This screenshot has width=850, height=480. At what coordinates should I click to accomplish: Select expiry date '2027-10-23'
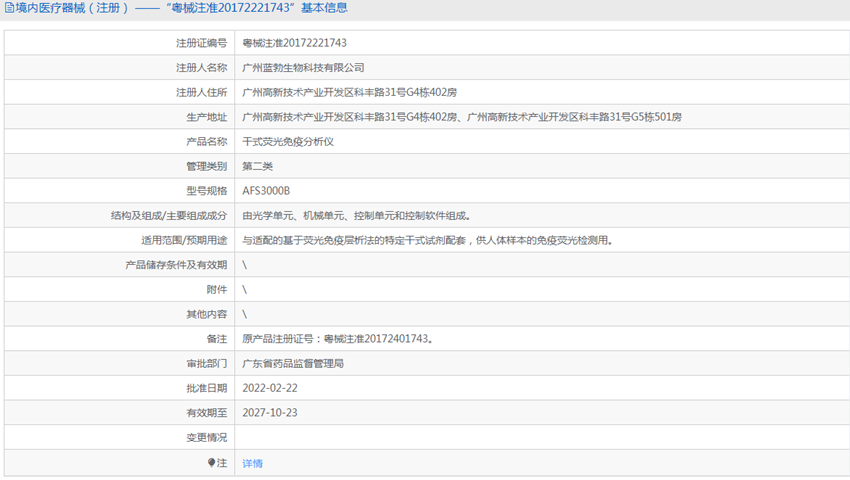269,413
